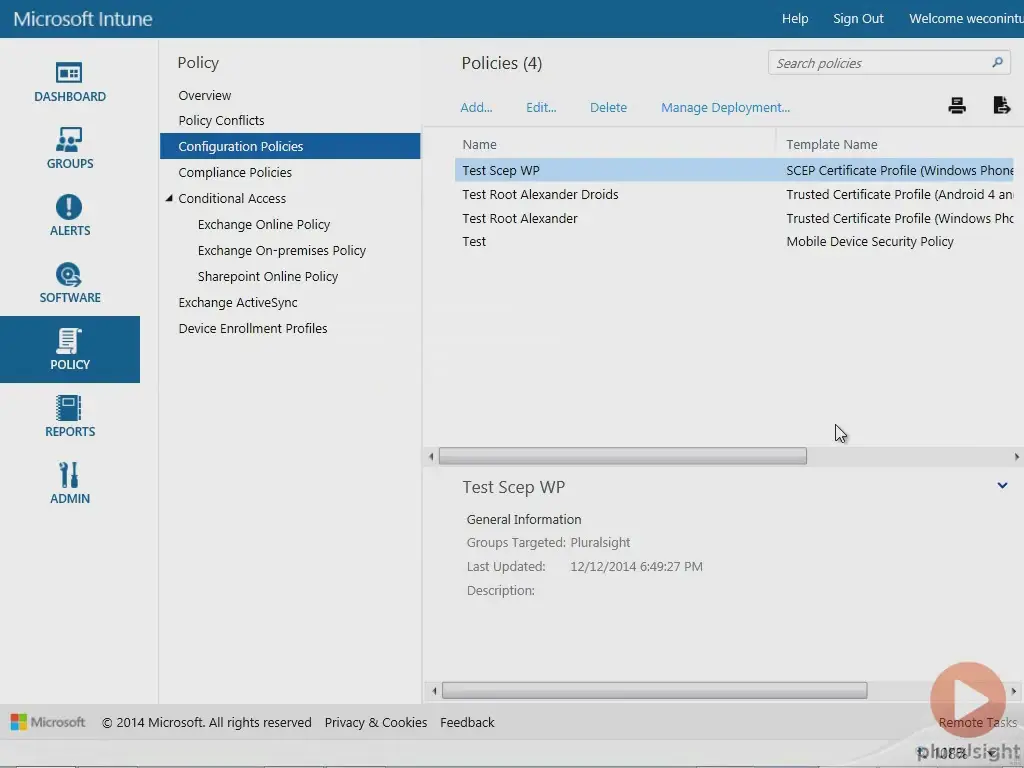The image size is (1024, 768).
Task: Click the Microsoft Intune title
Action: coord(83,19)
